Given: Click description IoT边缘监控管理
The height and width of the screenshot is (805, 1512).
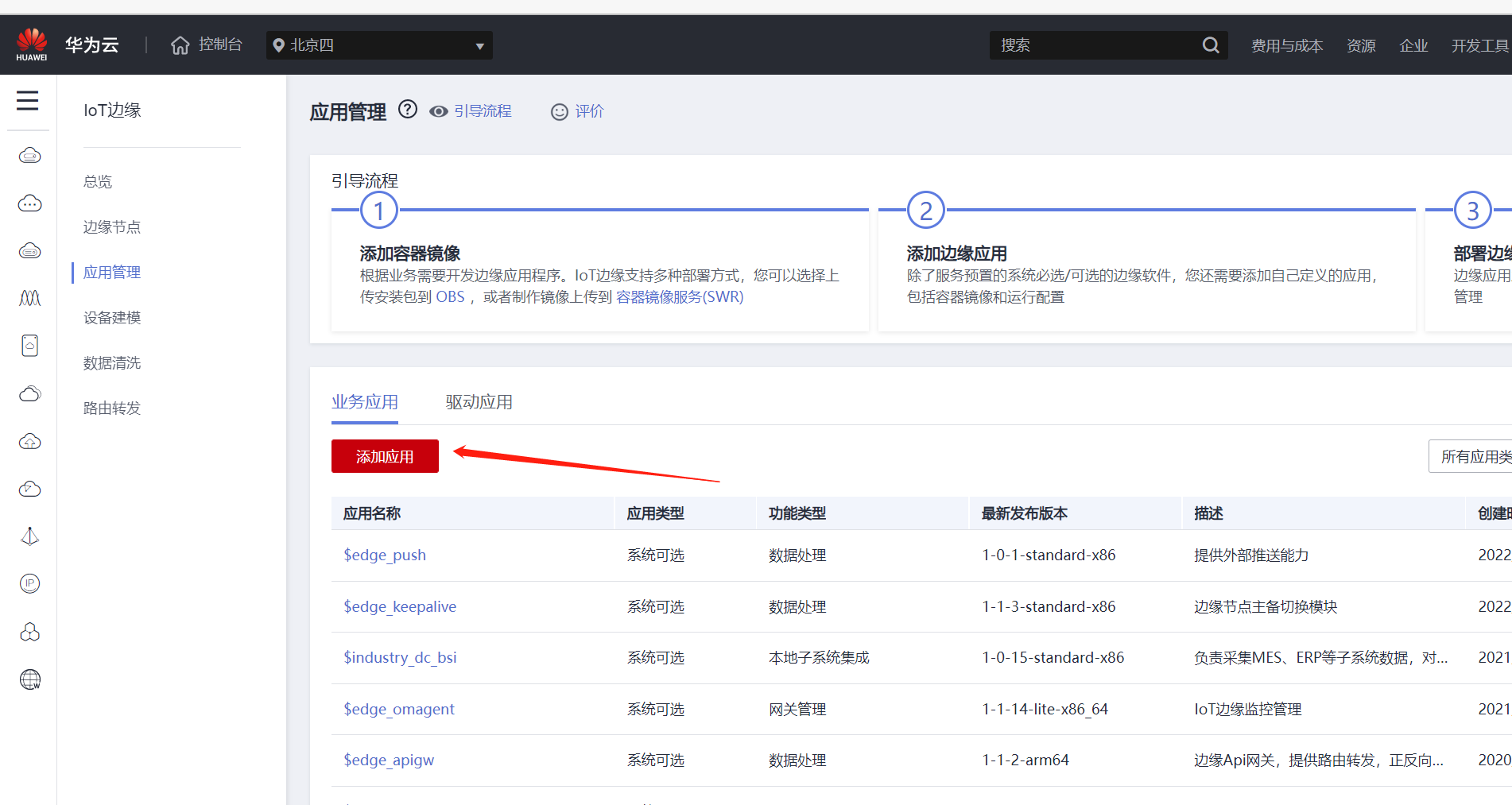Looking at the screenshot, I should (1248, 709).
